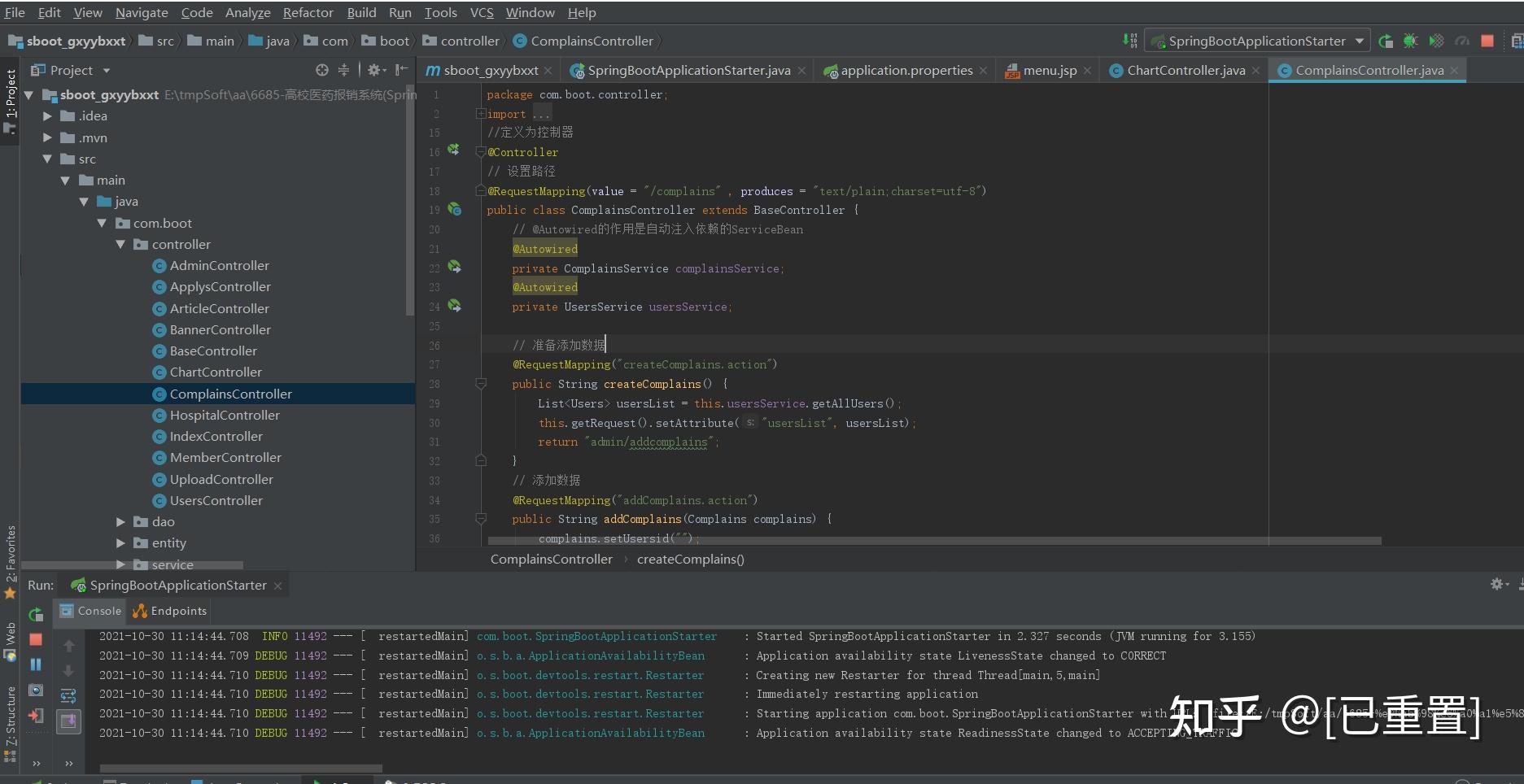Click the Scroll from Source crosshair icon
The image size is (1524, 784).
coord(322,70)
